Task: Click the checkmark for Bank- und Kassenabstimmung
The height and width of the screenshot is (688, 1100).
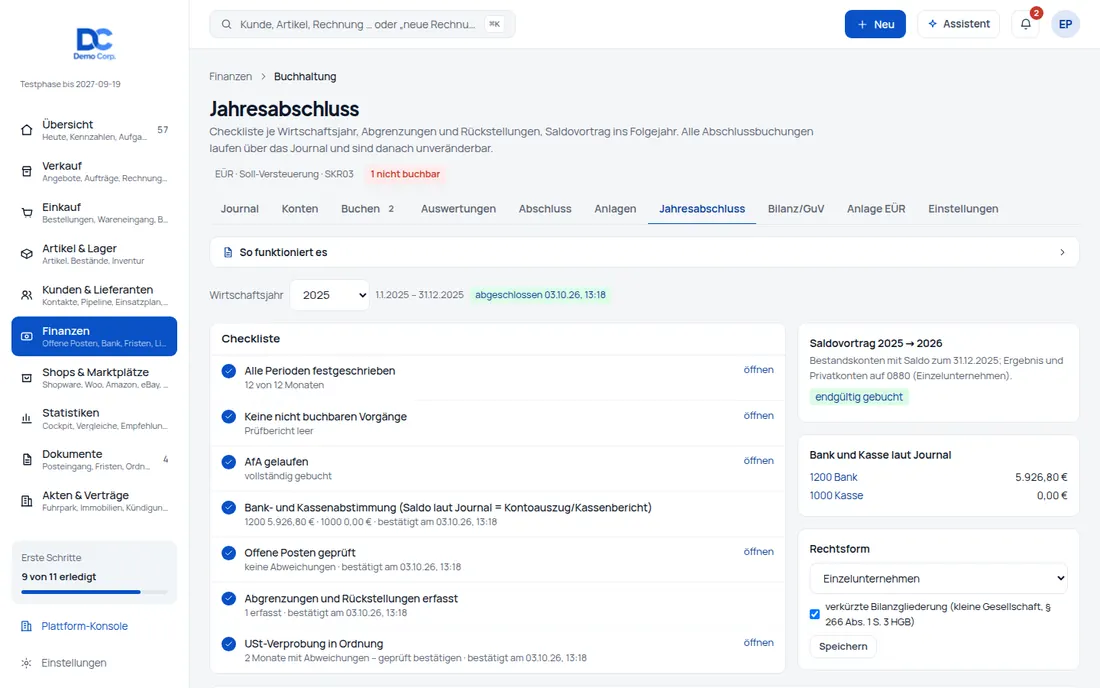Action: [229, 508]
